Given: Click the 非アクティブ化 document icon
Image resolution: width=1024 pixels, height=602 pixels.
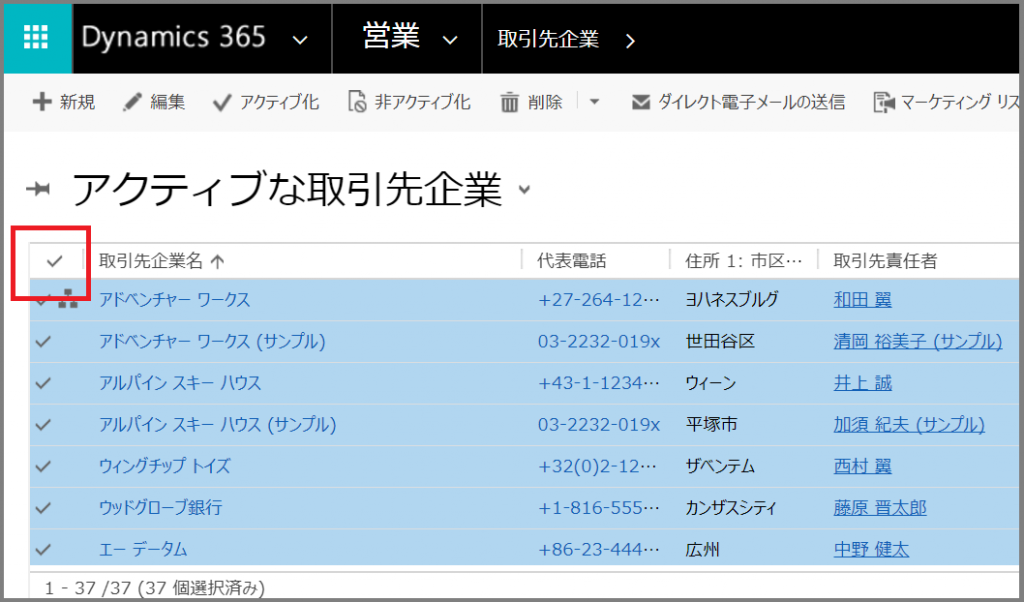Looking at the screenshot, I should pyautogui.click(x=357, y=102).
